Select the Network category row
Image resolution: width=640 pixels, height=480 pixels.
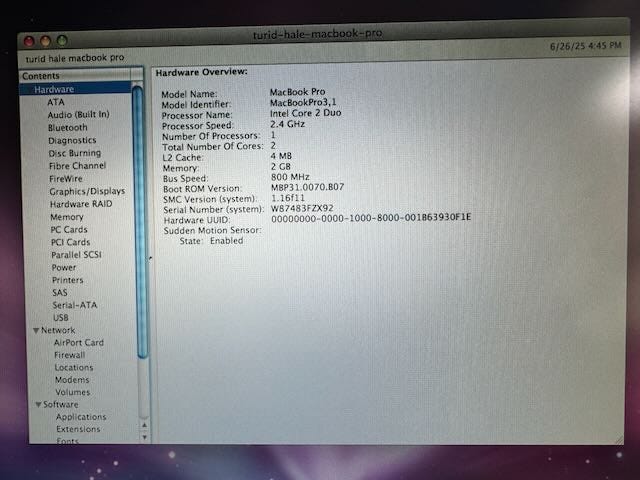[58, 330]
